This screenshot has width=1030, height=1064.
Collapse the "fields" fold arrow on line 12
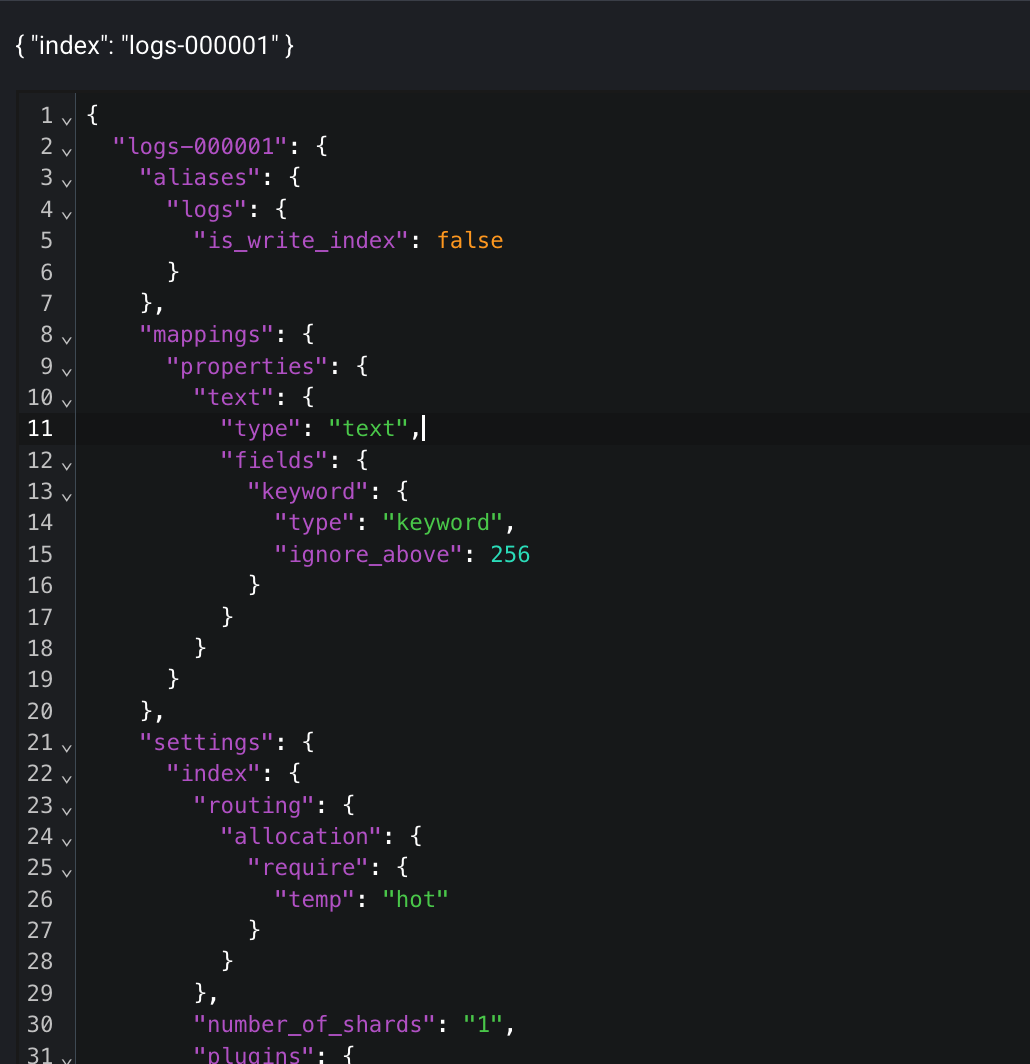[x=66, y=466]
